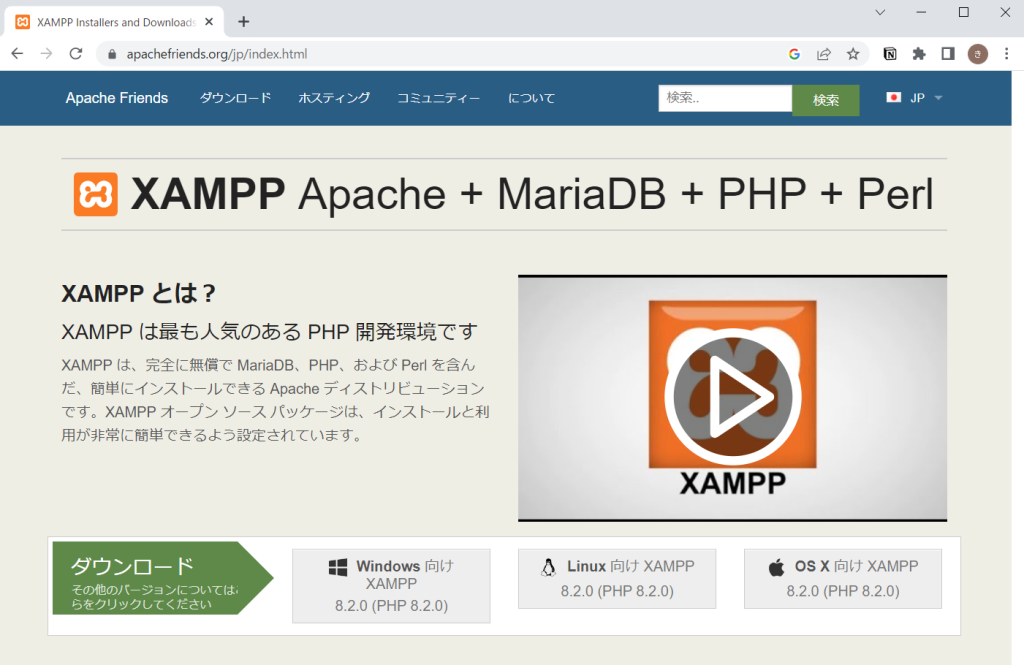The width and height of the screenshot is (1024, 665).
Task: Open Chrome's three-dot menu
Action: point(1006,54)
